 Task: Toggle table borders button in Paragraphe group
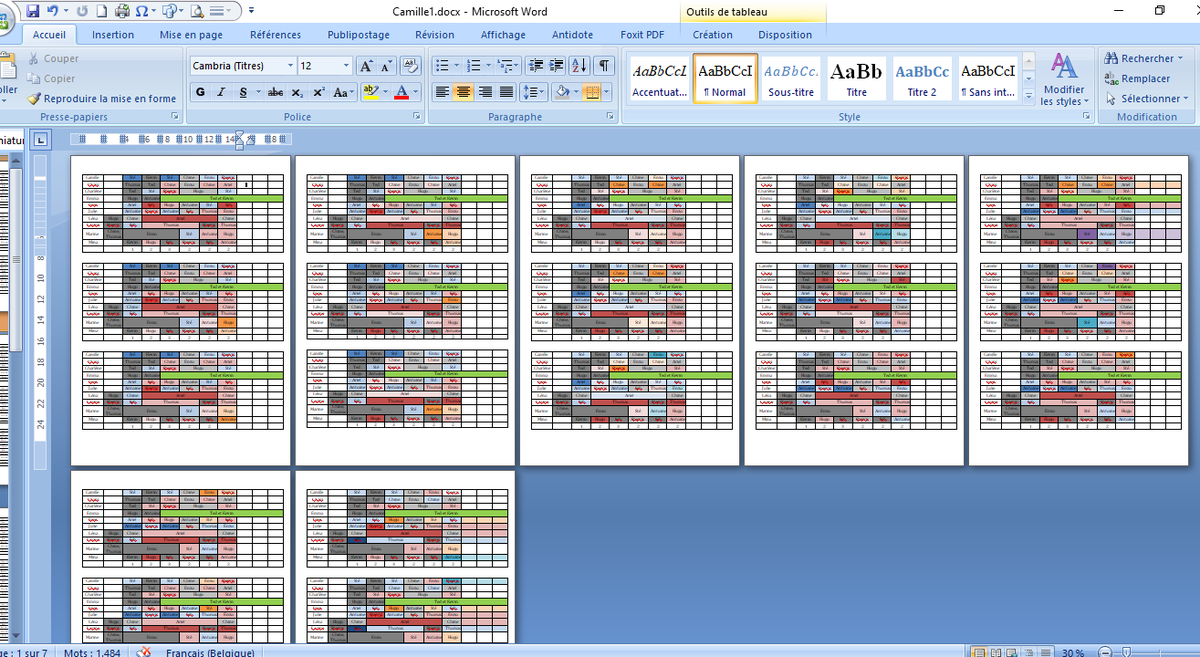tap(593, 92)
